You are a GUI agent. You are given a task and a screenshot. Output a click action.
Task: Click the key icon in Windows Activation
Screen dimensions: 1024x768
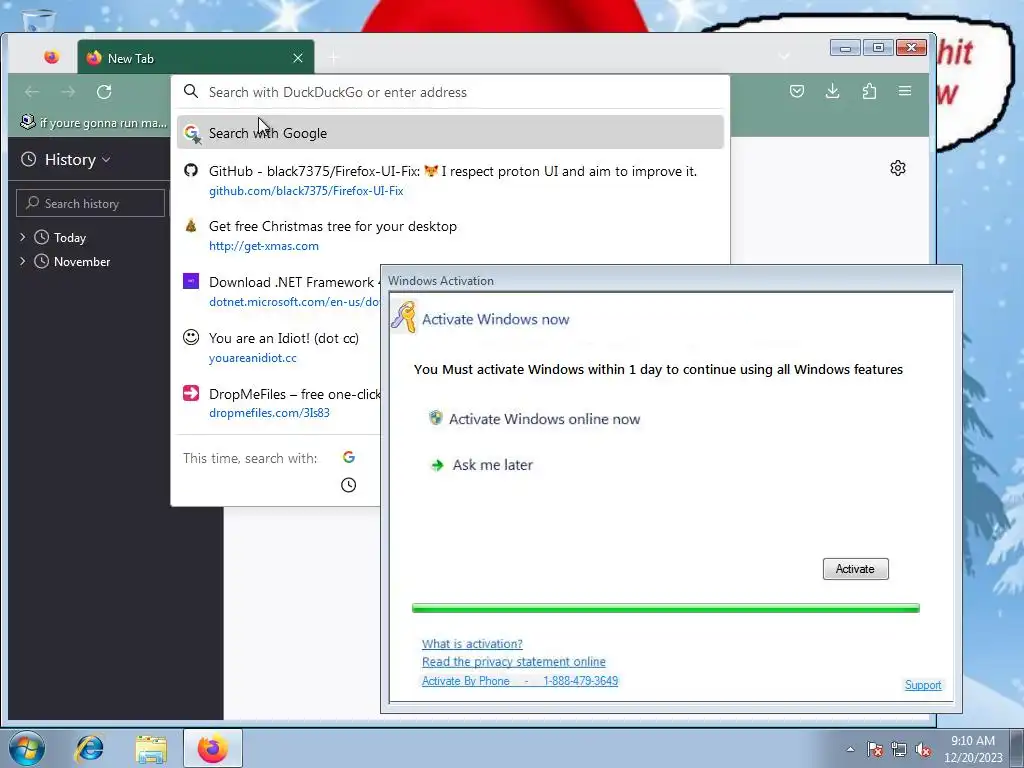[x=404, y=317]
